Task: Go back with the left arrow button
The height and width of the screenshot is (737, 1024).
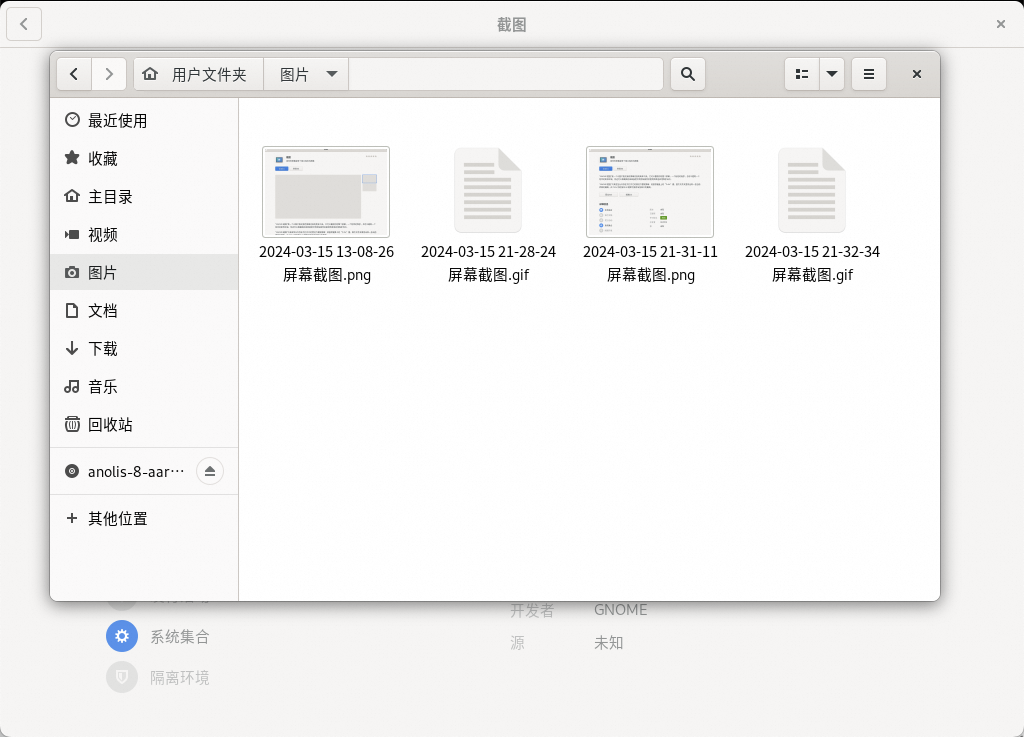Action: (74, 74)
